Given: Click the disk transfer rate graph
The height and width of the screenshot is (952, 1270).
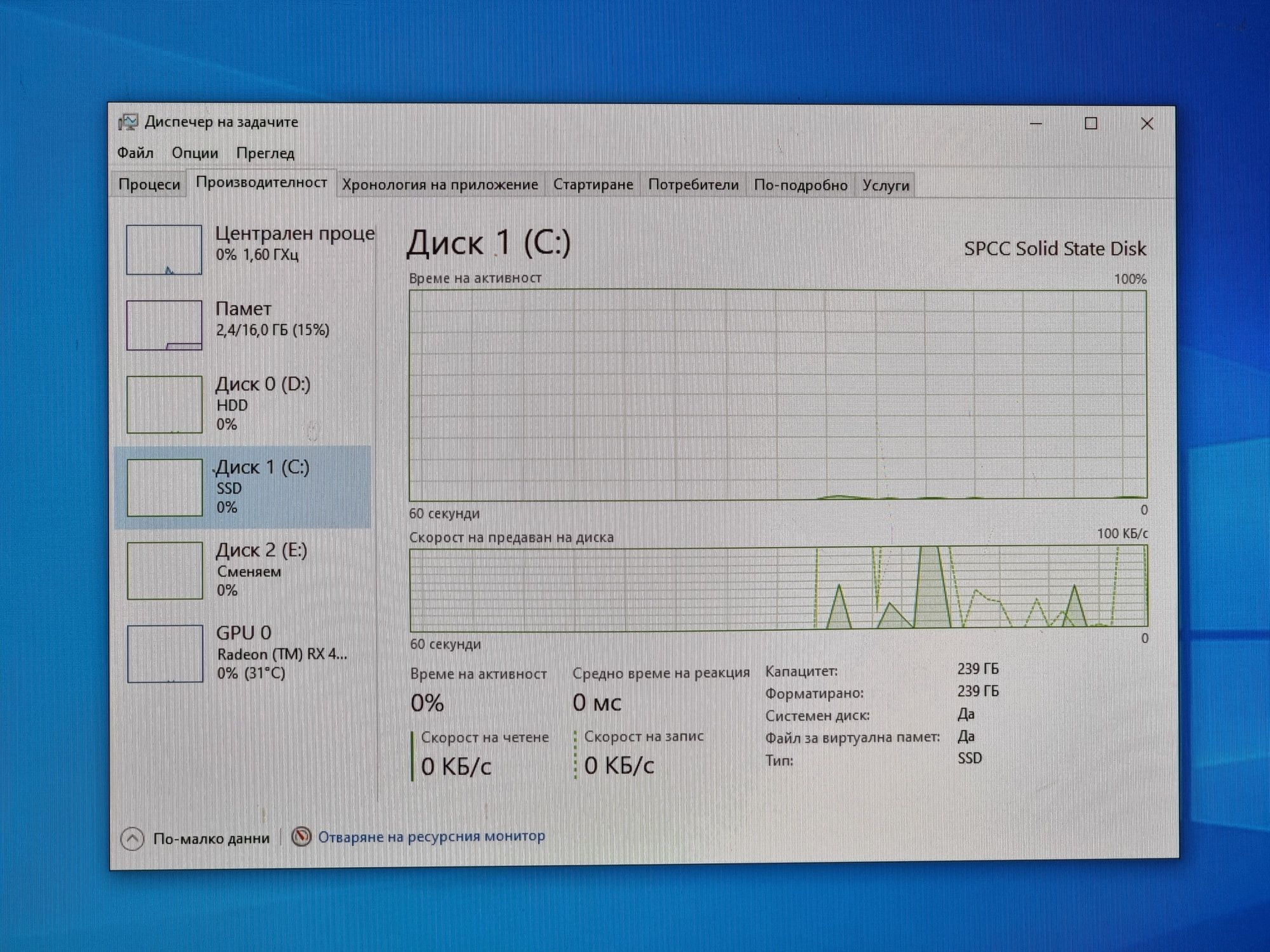Looking at the screenshot, I should 779,588.
